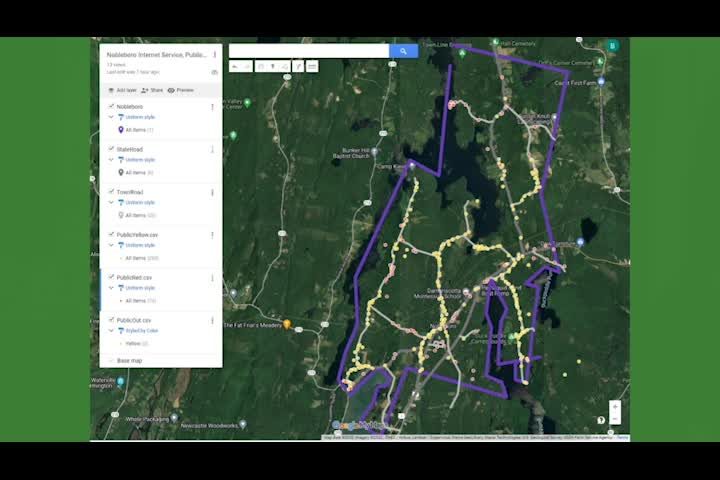Collapse the PublicOut.csv layer chevron
Viewport: 720px width, 480px height.
tap(111, 331)
